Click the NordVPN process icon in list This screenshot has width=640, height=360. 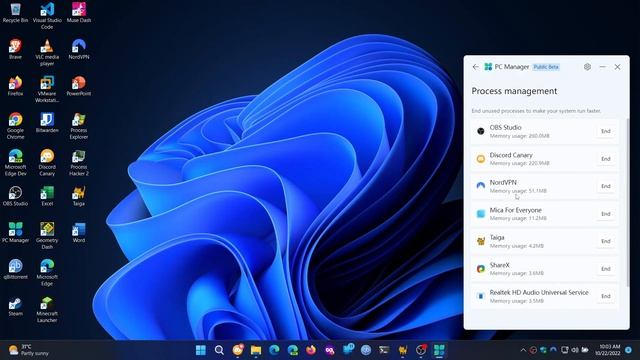pos(481,186)
